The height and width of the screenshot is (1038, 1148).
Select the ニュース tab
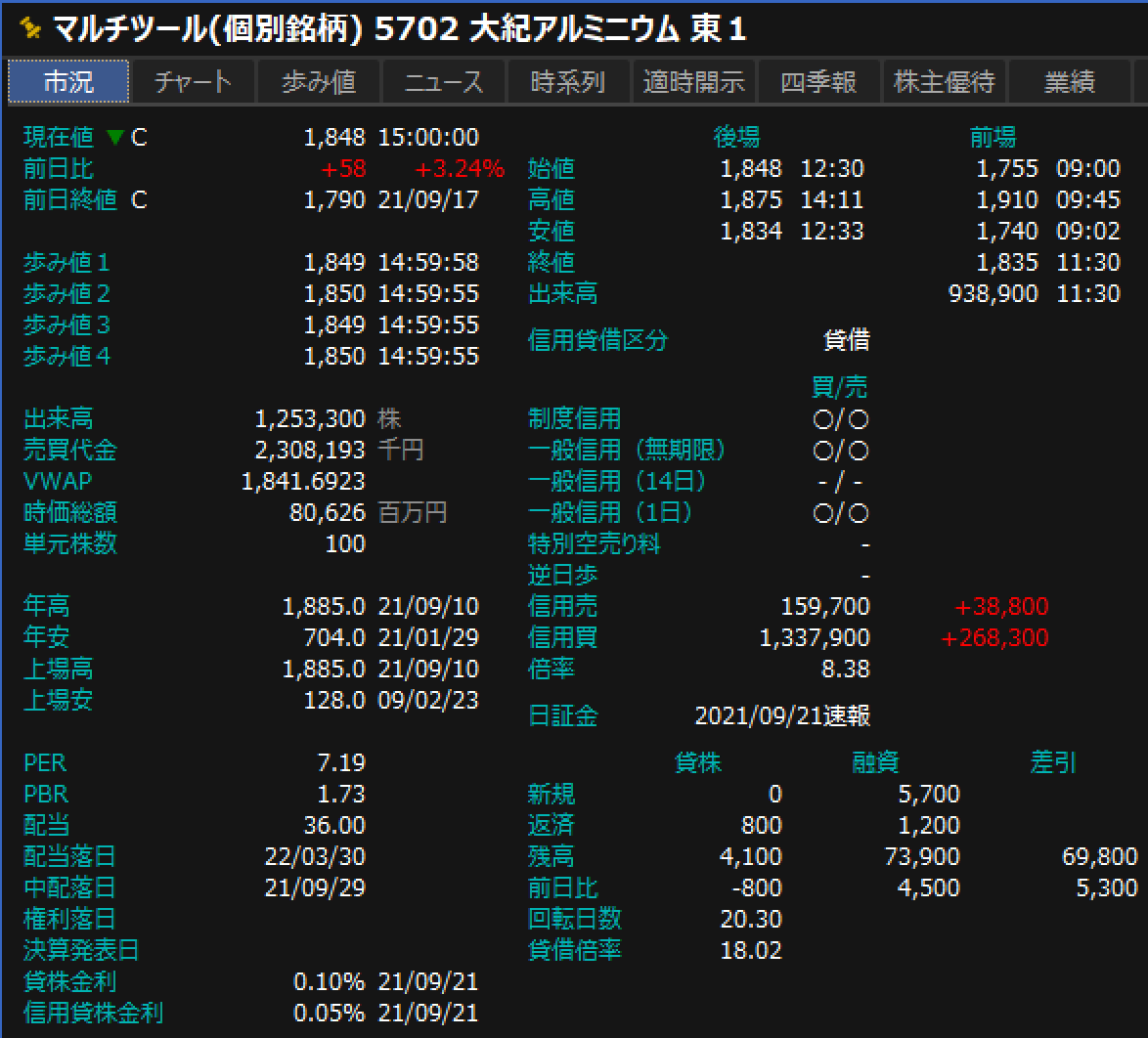444,81
